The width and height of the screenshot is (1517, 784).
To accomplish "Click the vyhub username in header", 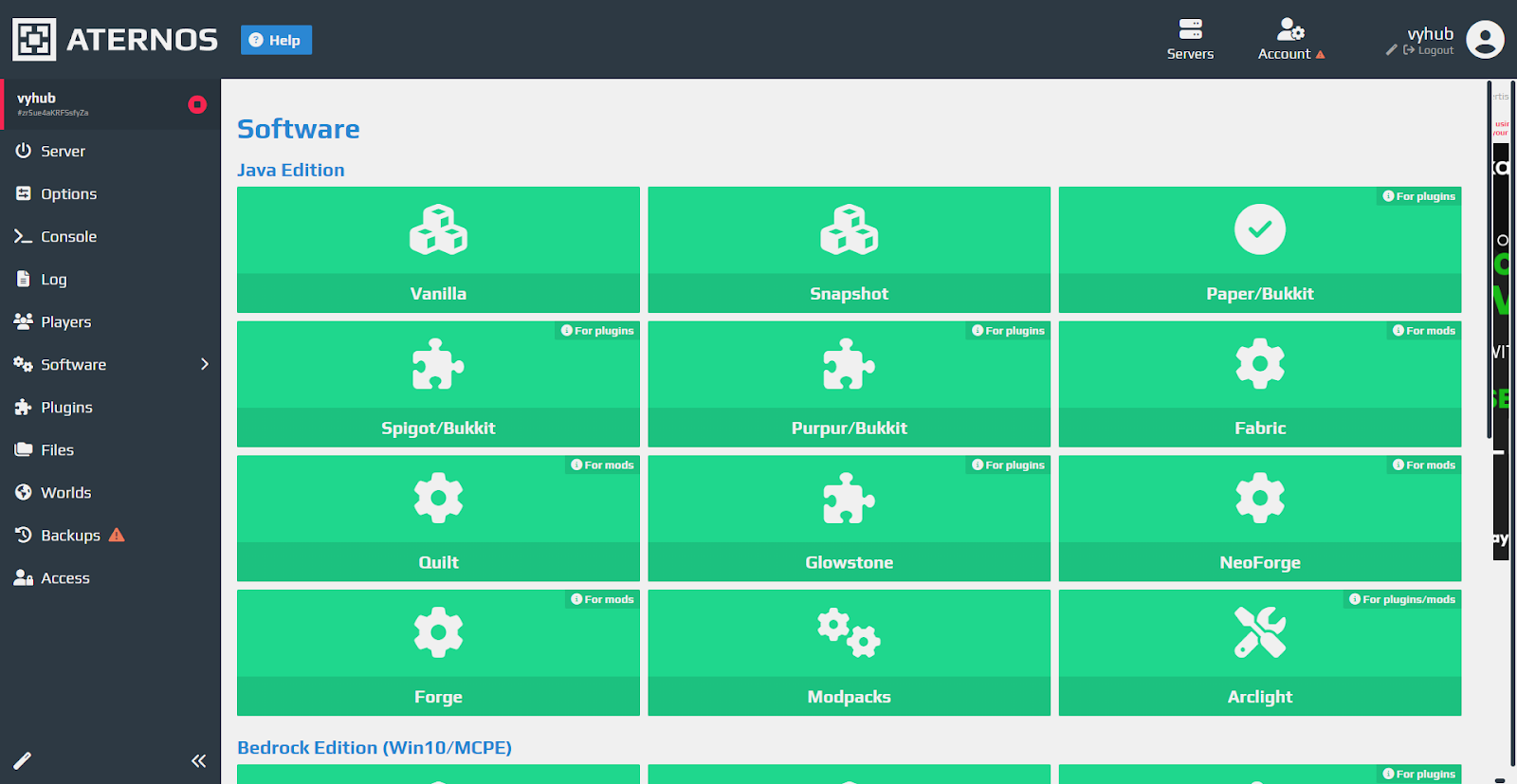I will point(1430,33).
